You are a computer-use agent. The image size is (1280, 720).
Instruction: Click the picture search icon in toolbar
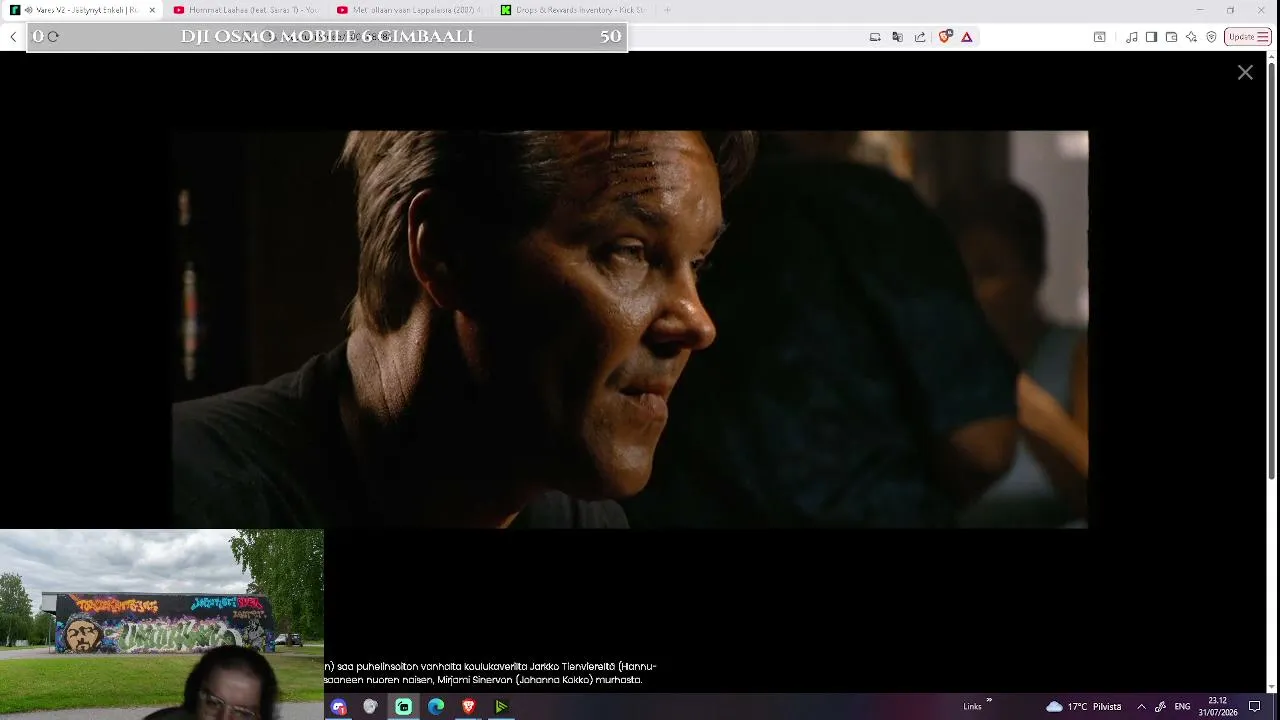tap(1099, 37)
